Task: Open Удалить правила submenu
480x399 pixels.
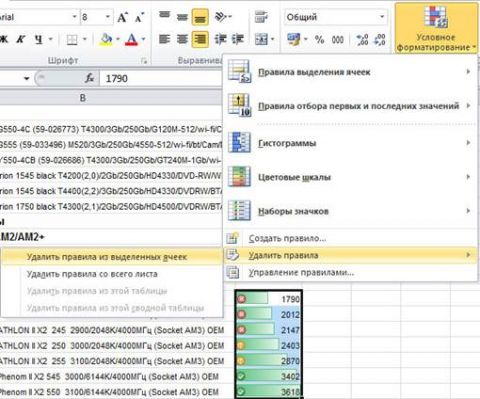Action: pyautogui.click(x=351, y=255)
